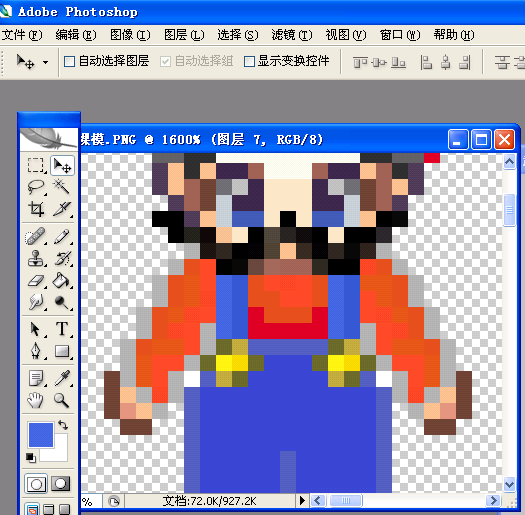This screenshot has width=525, height=515.
Task: Align left edges in options bar
Action: pyautogui.click(x=426, y=62)
